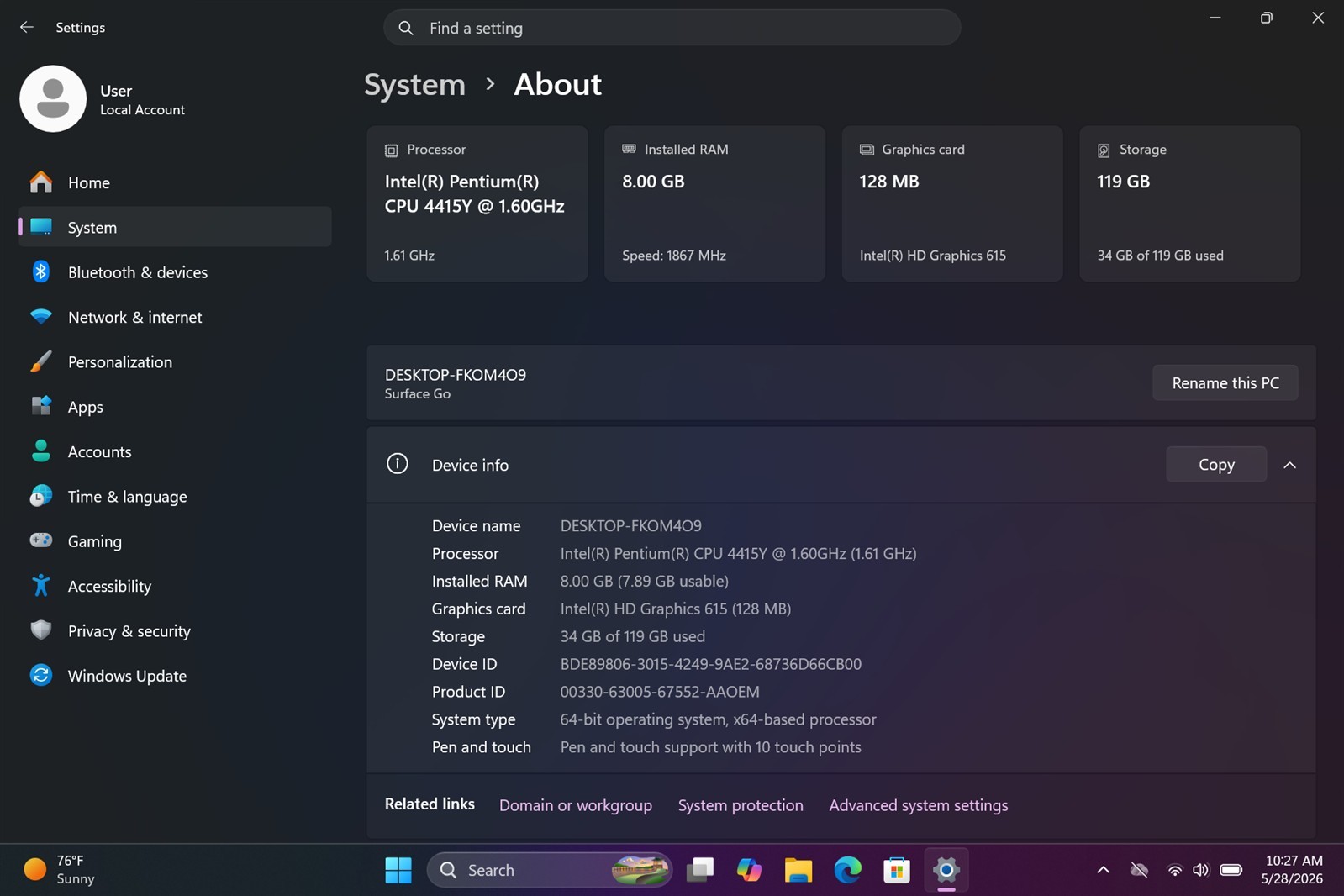Click the Wi-Fi tray icon
Image resolution: width=1344 pixels, height=896 pixels.
coord(1175,870)
